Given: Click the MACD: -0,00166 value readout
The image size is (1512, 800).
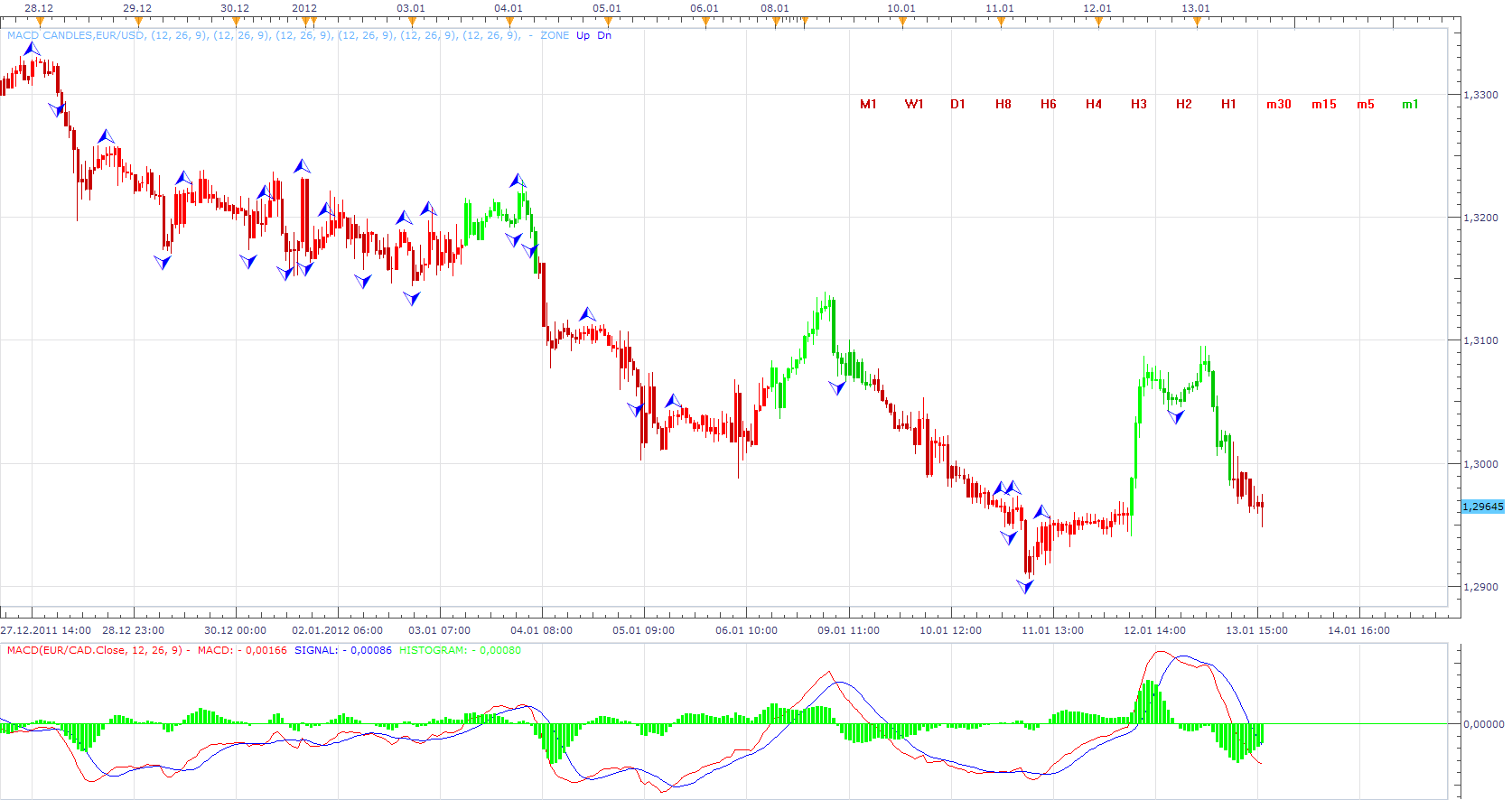Looking at the screenshot, I should pyautogui.click(x=242, y=650).
